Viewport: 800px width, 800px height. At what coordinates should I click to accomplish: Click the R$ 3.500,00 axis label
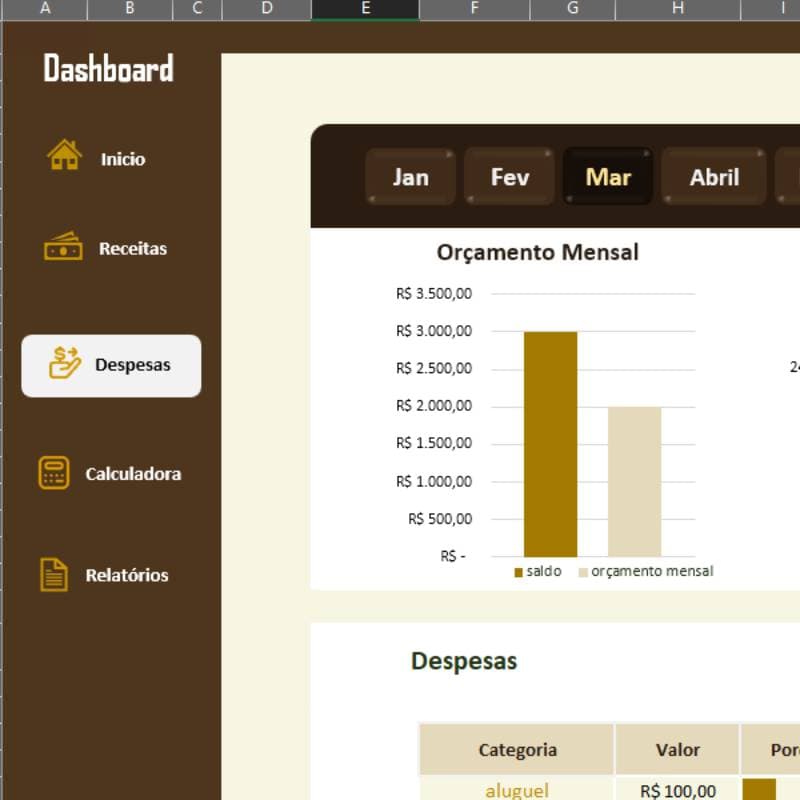point(434,294)
